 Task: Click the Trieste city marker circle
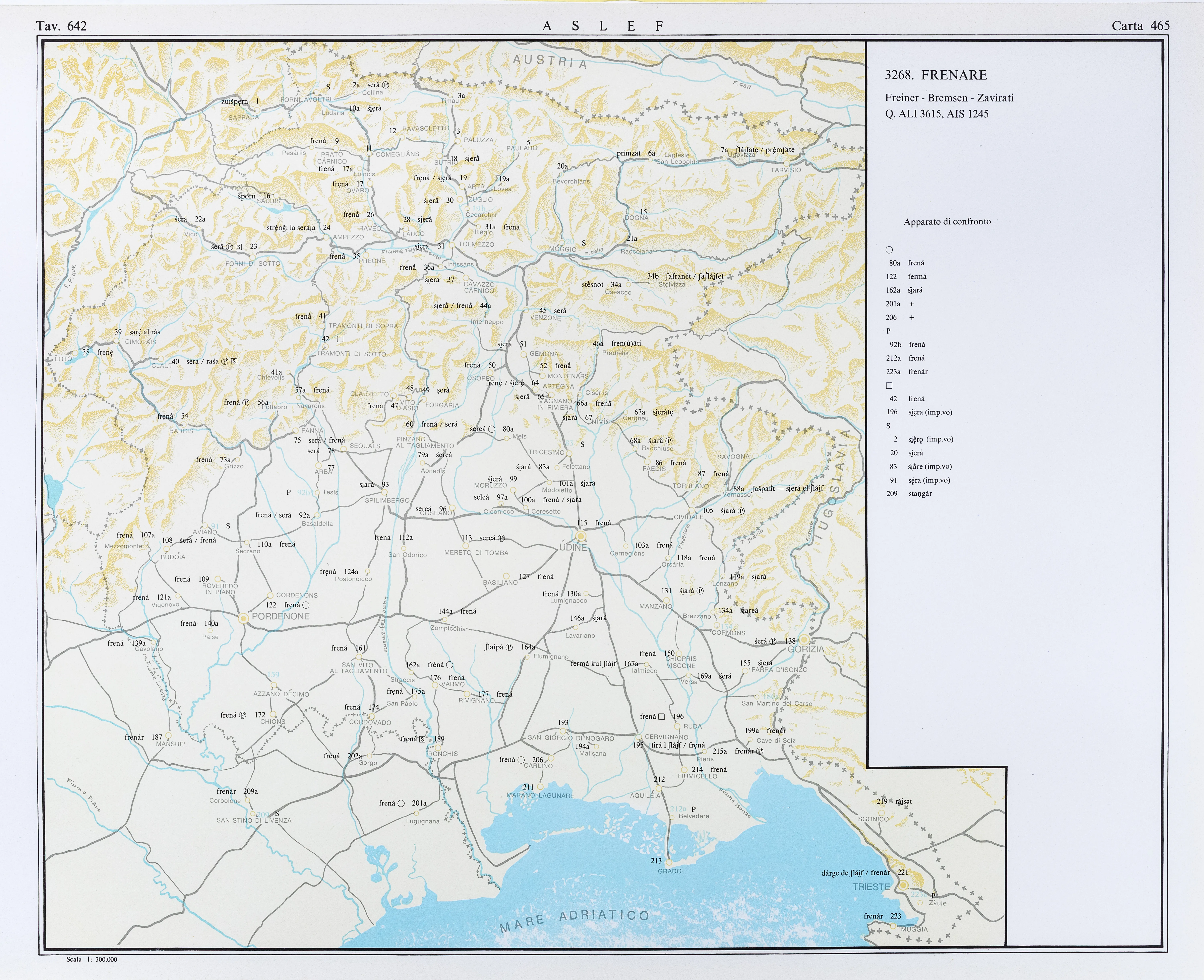coord(903,885)
